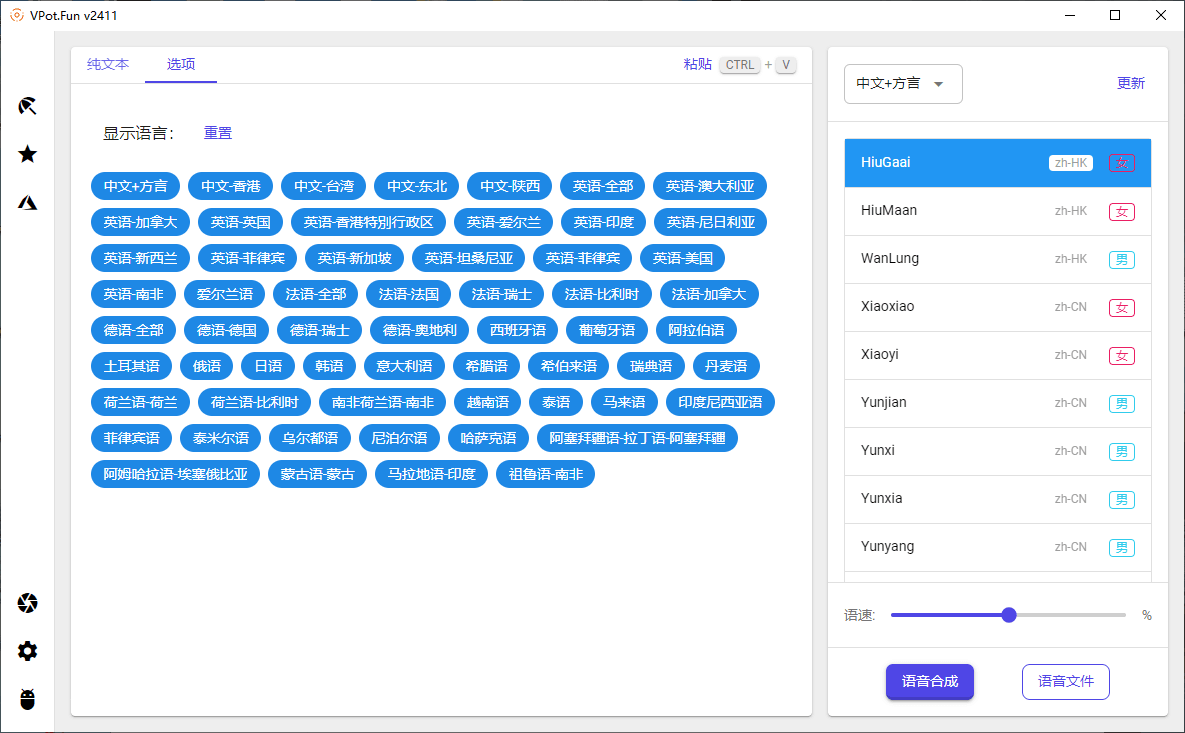Click the camera shutter icon in sidebar
The width and height of the screenshot is (1185, 733).
tap(28, 603)
